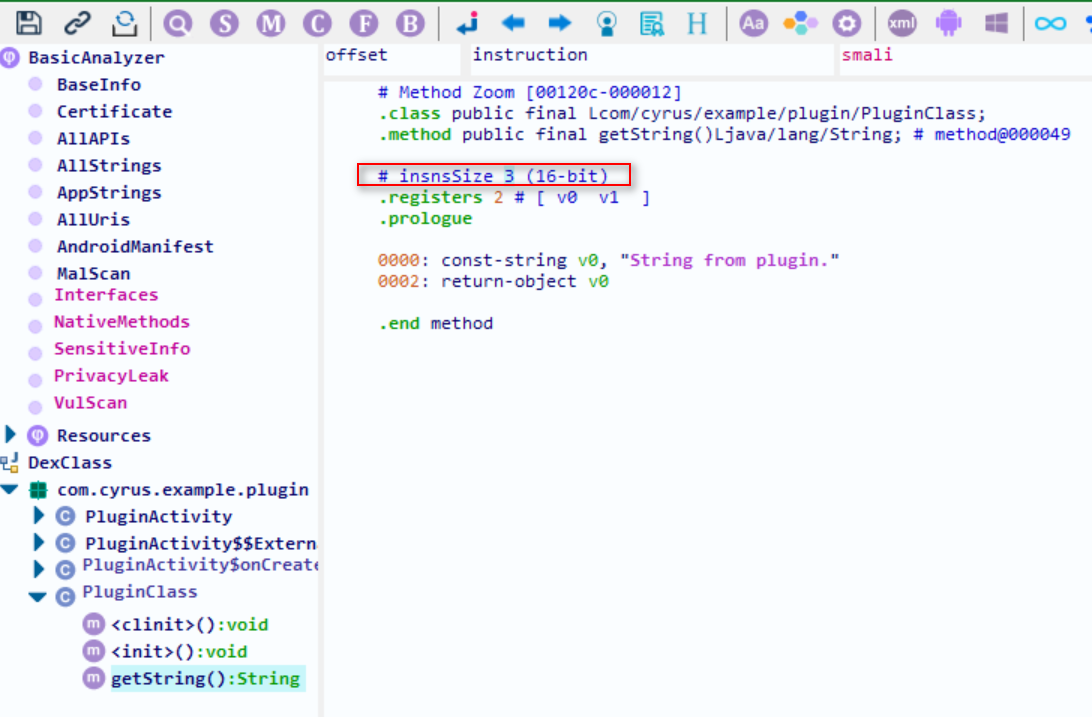Expand the Resources node arrow
The width and height of the screenshot is (1092, 717).
click(x=10, y=434)
